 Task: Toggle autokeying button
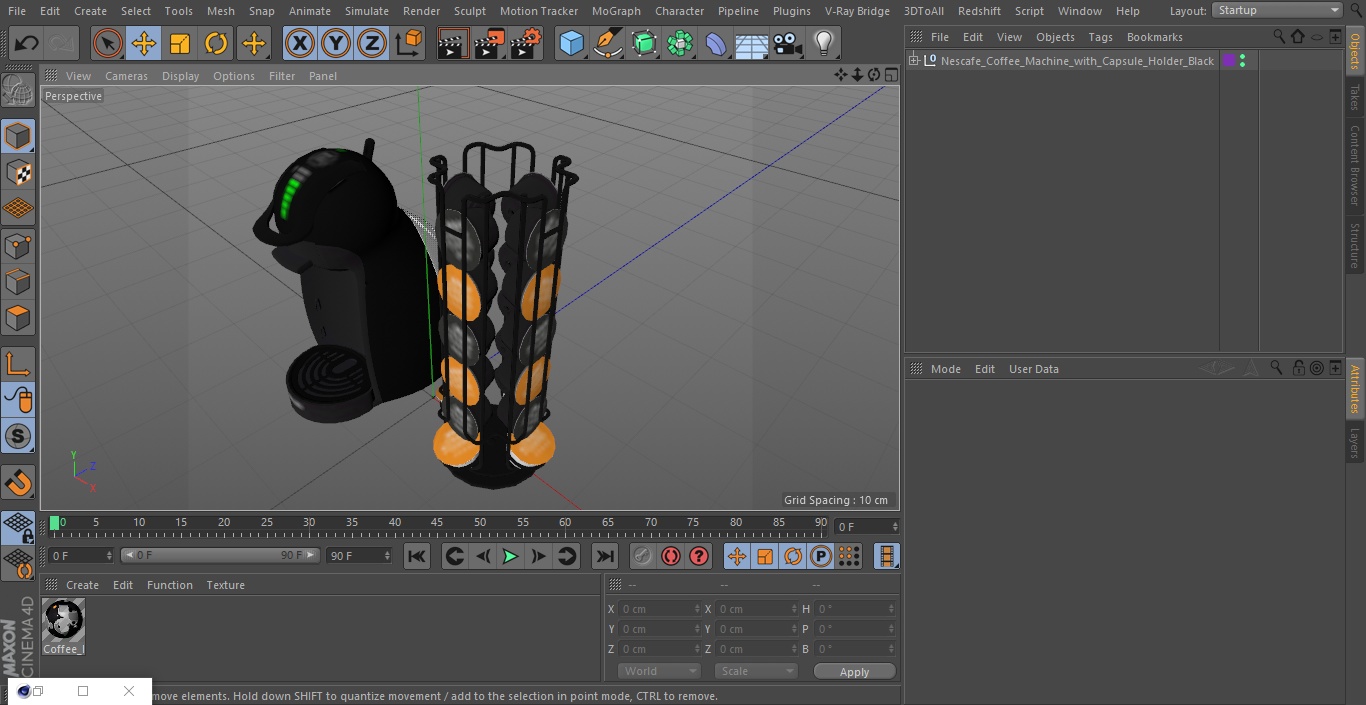coord(671,556)
